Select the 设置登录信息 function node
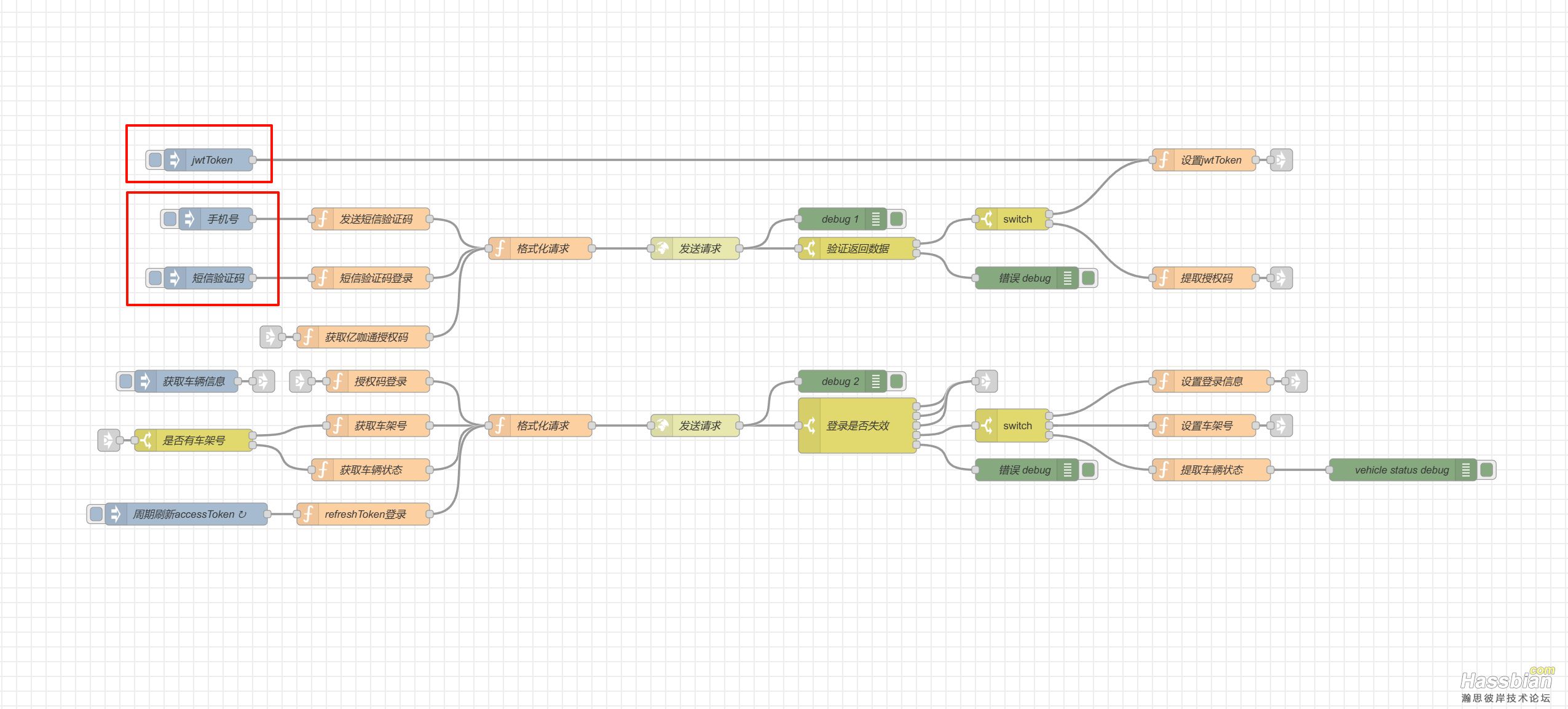 [x=1211, y=381]
